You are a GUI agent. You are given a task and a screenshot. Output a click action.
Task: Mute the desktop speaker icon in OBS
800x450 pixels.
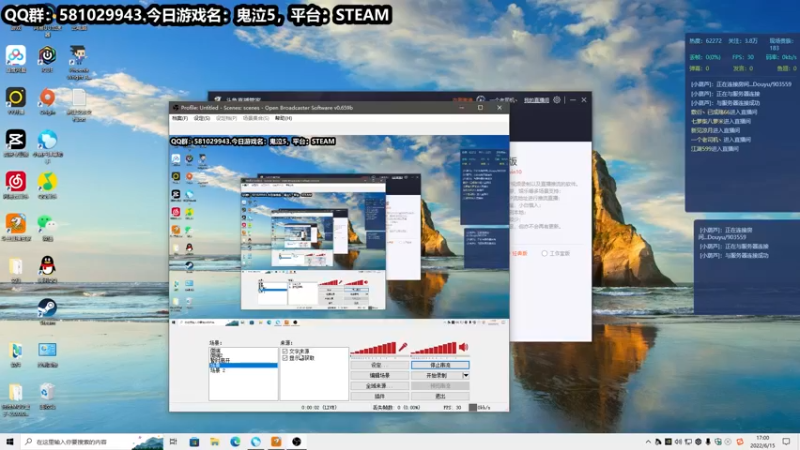[x=463, y=347]
